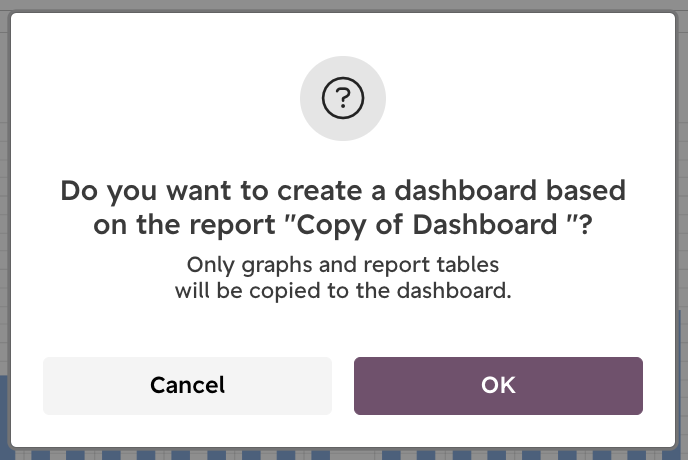The height and width of the screenshot is (460, 688).
Task: Click the dimmed background at bottom-right corner
Action: coord(682,454)
